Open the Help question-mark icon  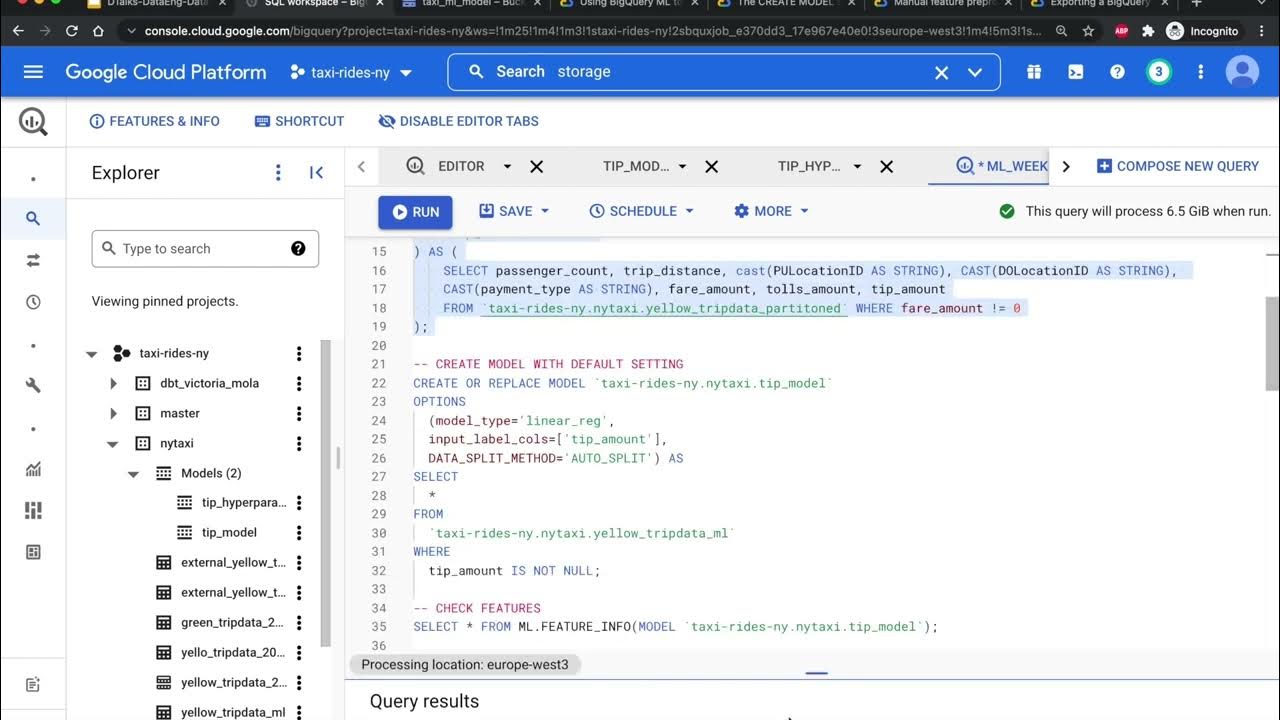pos(1117,71)
